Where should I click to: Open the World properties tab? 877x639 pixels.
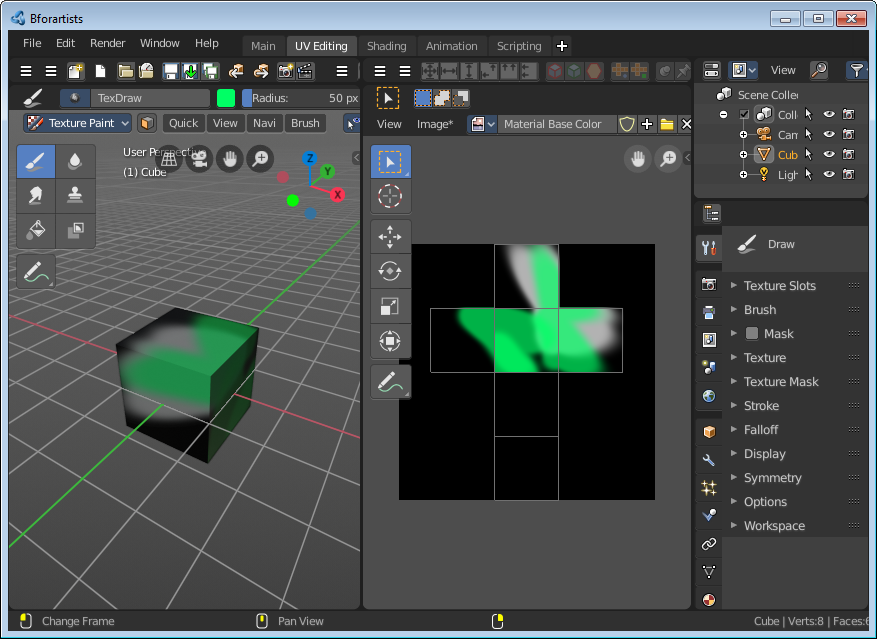coord(709,396)
